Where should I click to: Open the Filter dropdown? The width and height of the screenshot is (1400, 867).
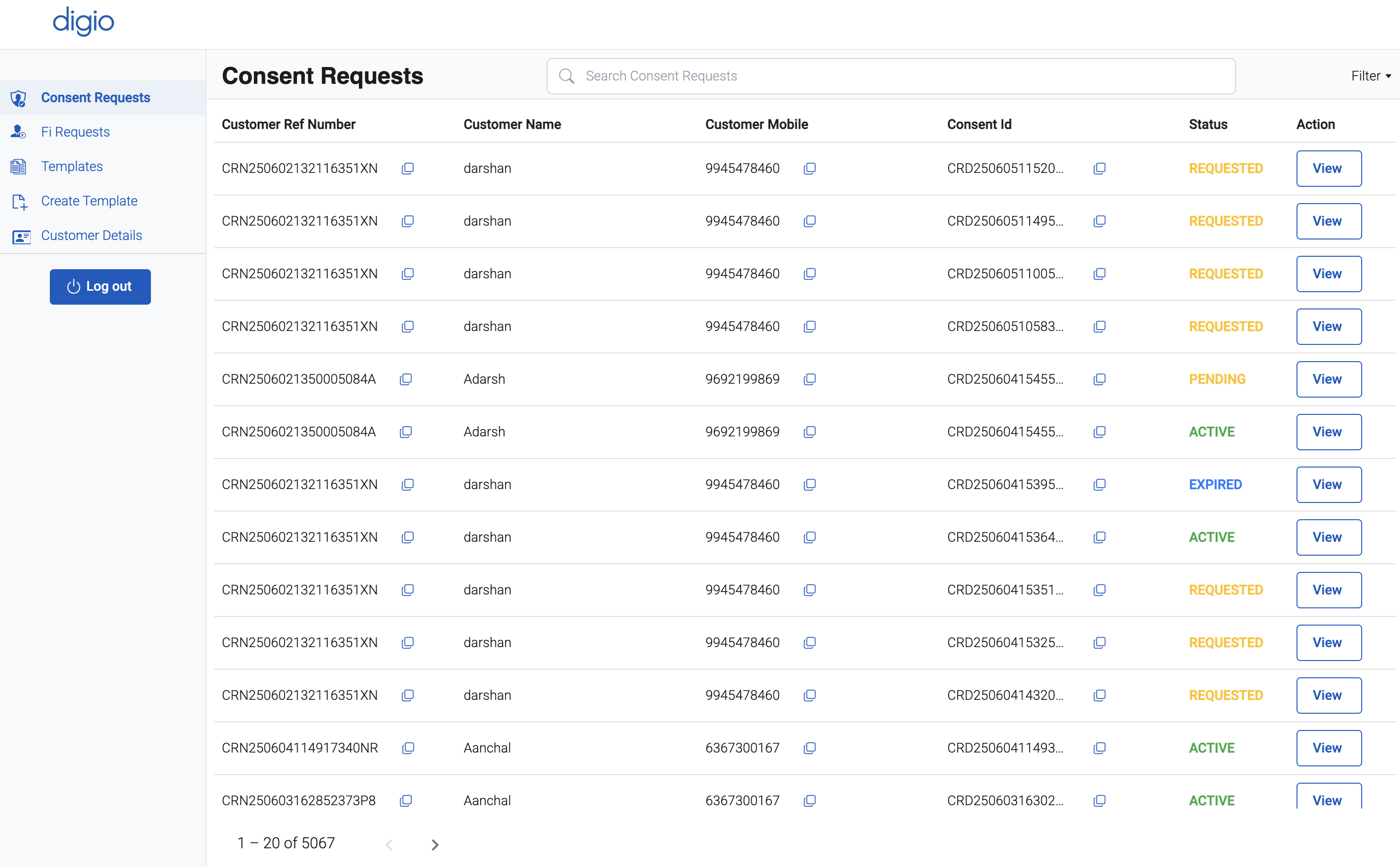click(1371, 75)
